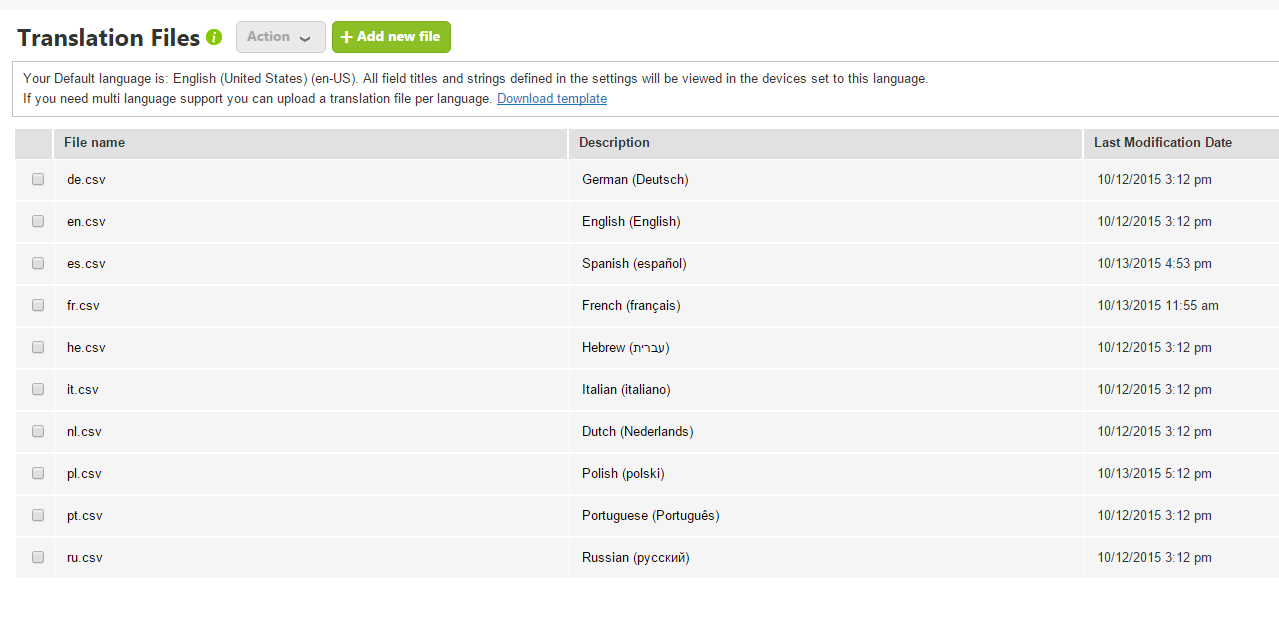
Task: Click the plus icon on Add new file
Action: coord(346,37)
